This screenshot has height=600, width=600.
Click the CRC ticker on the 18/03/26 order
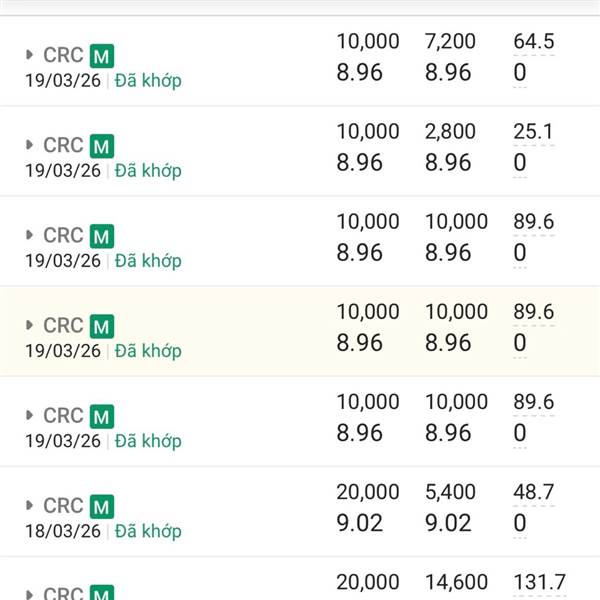click(x=63, y=505)
